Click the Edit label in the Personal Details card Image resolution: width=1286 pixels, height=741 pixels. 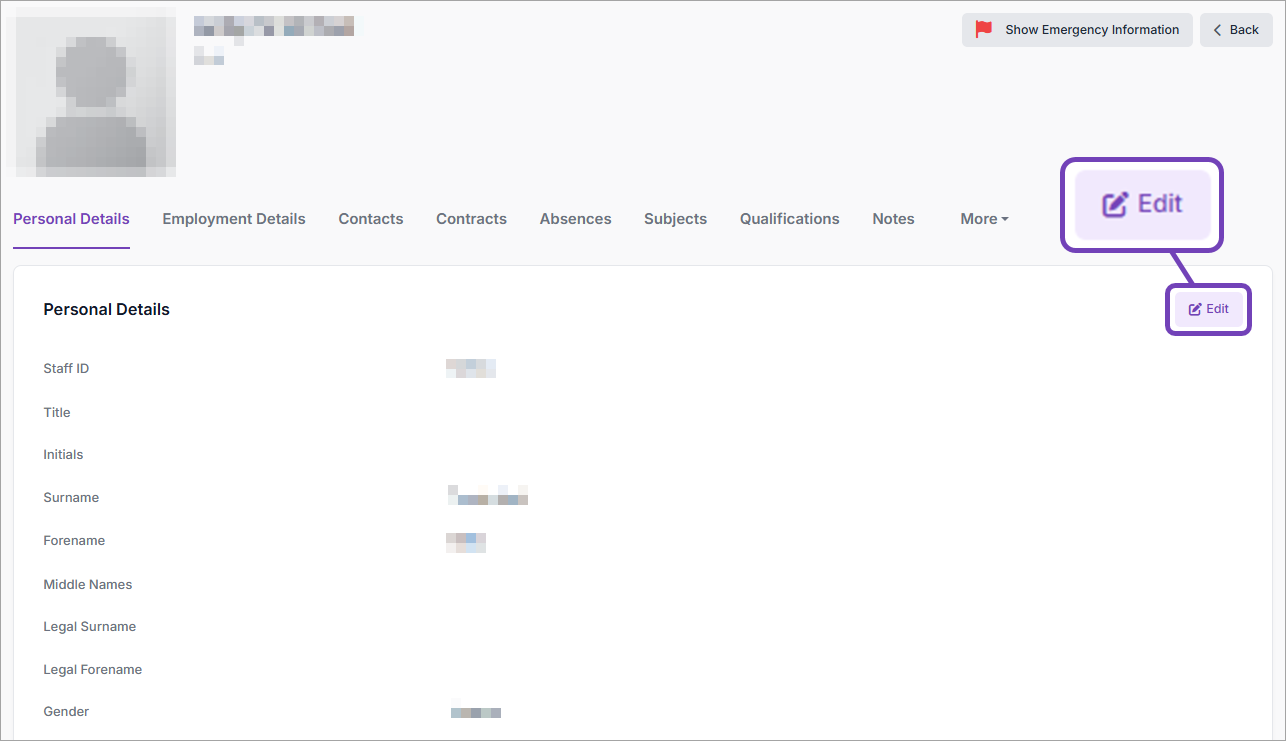[x=1217, y=310]
